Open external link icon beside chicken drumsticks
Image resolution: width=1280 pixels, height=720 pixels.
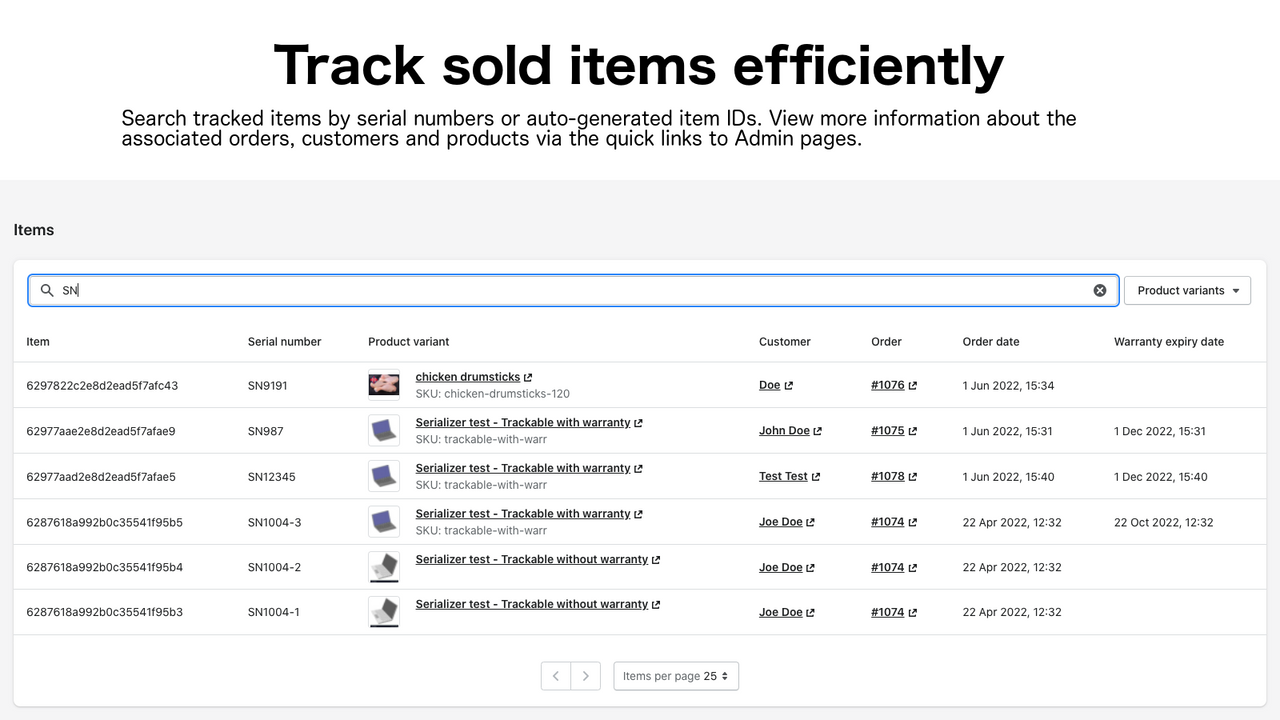pos(528,378)
